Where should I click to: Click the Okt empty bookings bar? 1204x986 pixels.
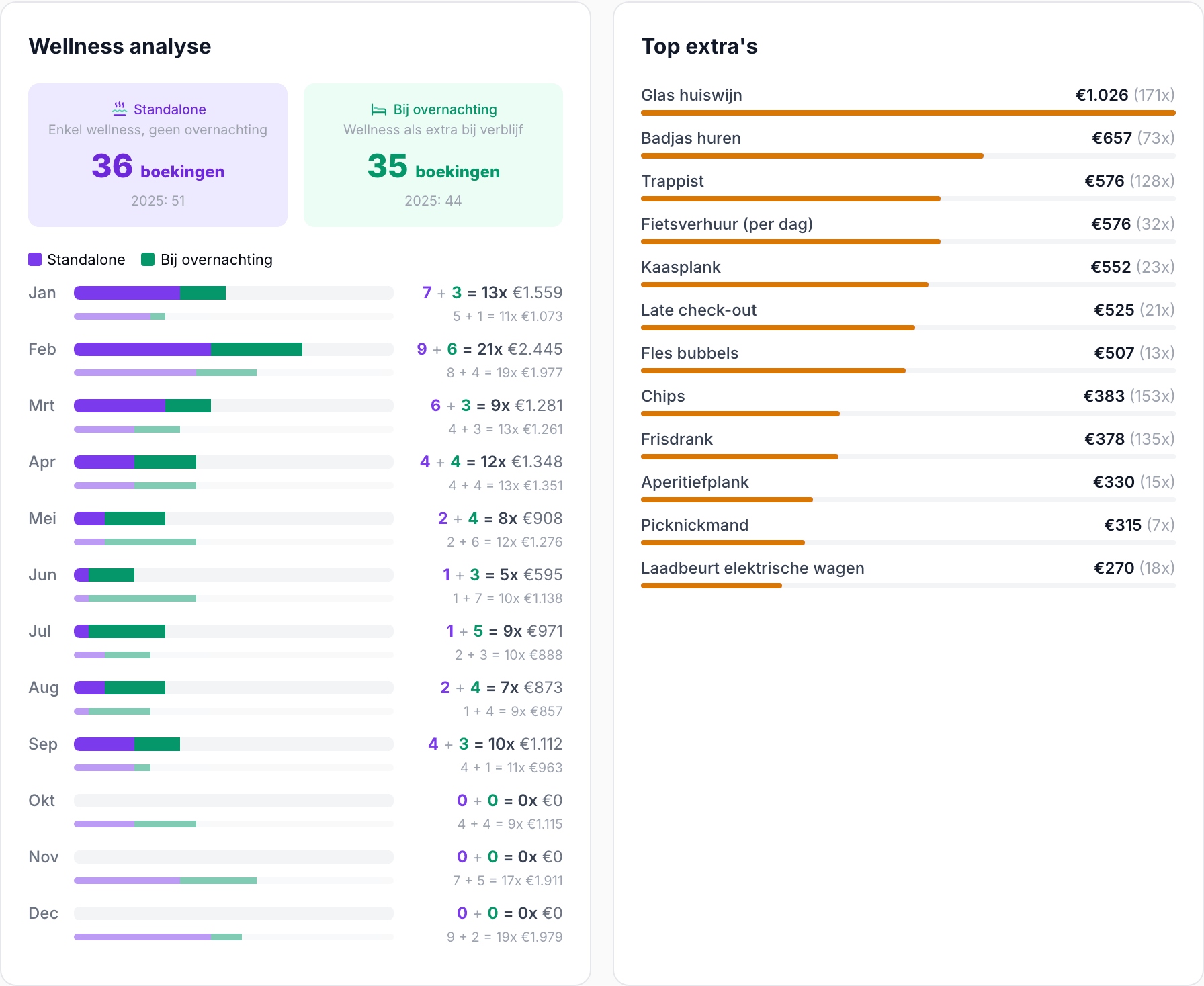(x=234, y=801)
